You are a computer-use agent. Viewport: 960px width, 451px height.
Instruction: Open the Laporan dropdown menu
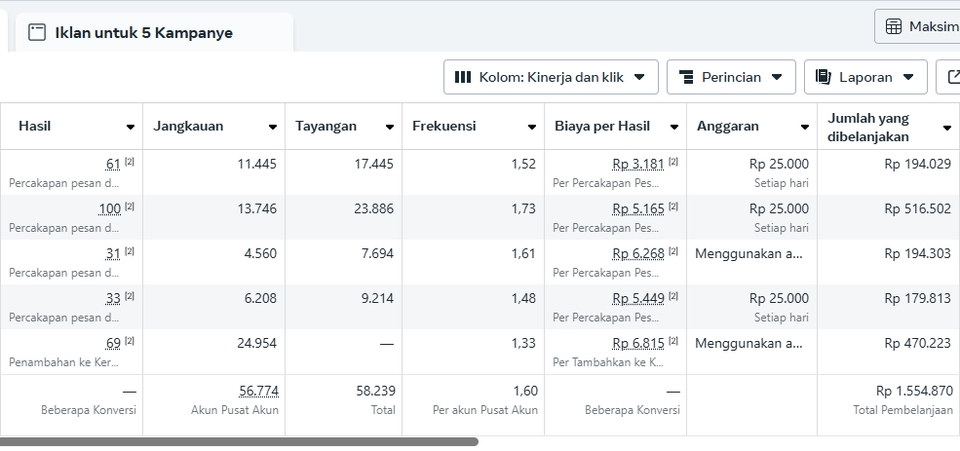click(x=908, y=77)
